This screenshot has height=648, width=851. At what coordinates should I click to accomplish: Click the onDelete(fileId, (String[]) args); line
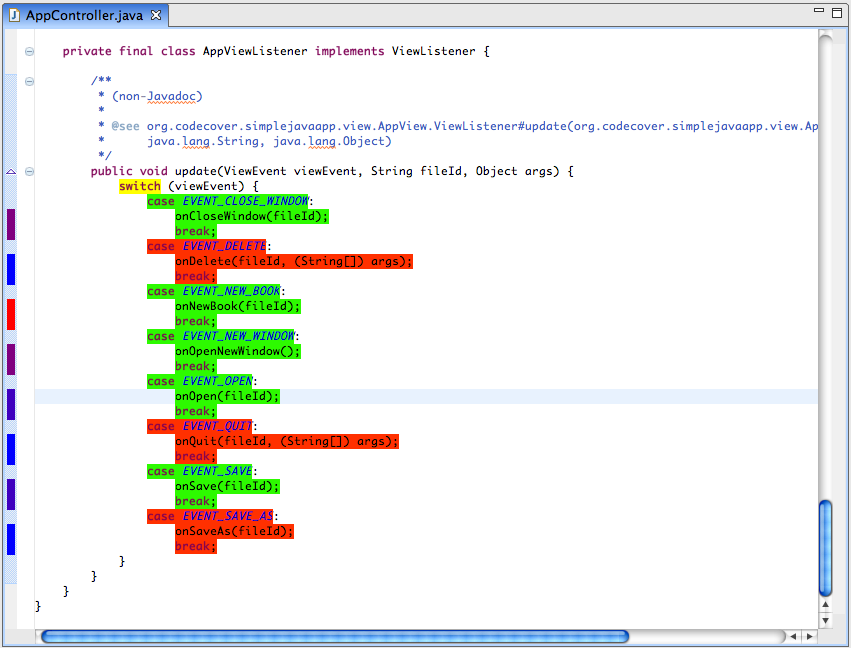point(294,262)
